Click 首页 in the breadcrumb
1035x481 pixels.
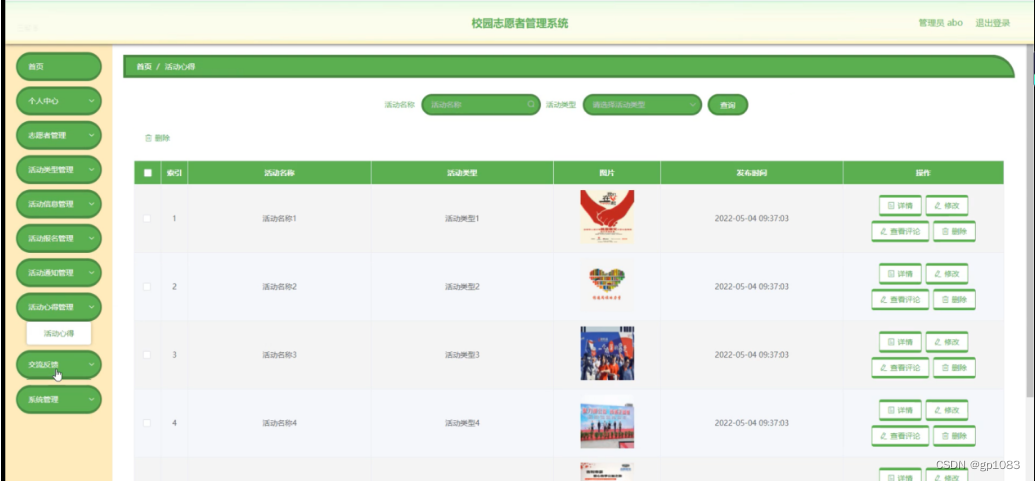click(144, 67)
